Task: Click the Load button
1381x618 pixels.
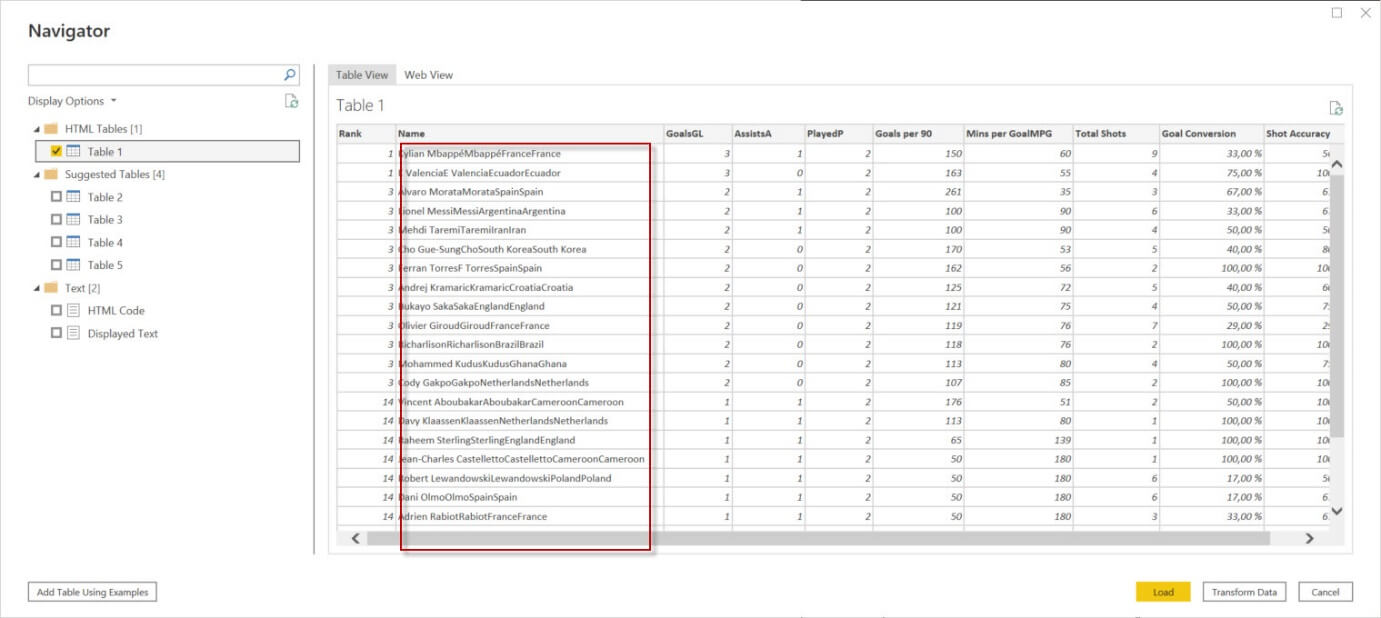Action: click(x=1163, y=592)
